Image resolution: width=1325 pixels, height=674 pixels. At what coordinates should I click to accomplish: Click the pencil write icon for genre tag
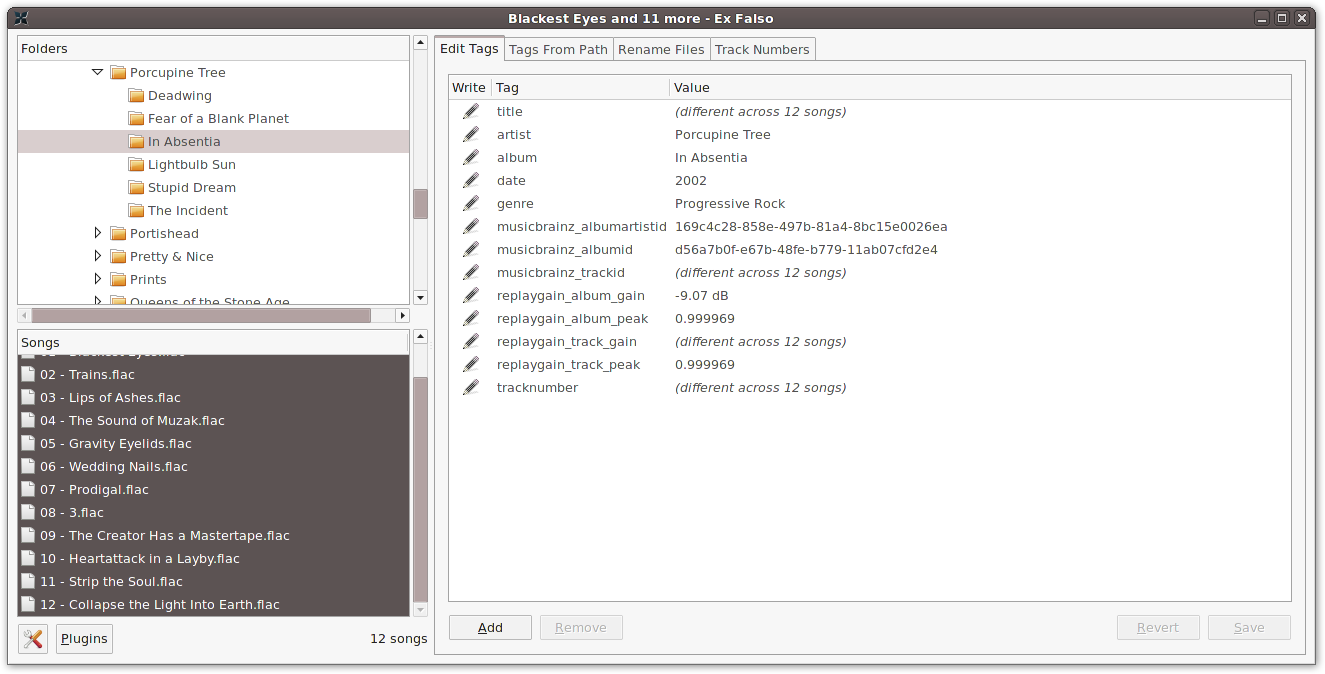pyautogui.click(x=471, y=203)
